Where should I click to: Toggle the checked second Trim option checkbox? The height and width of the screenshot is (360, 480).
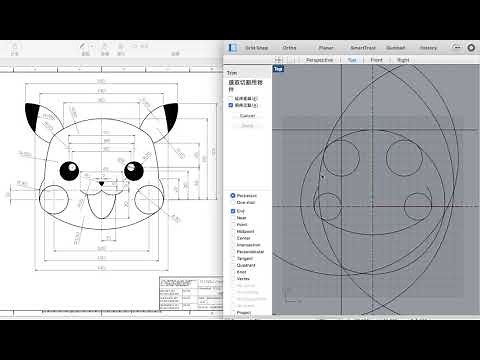click(231, 105)
